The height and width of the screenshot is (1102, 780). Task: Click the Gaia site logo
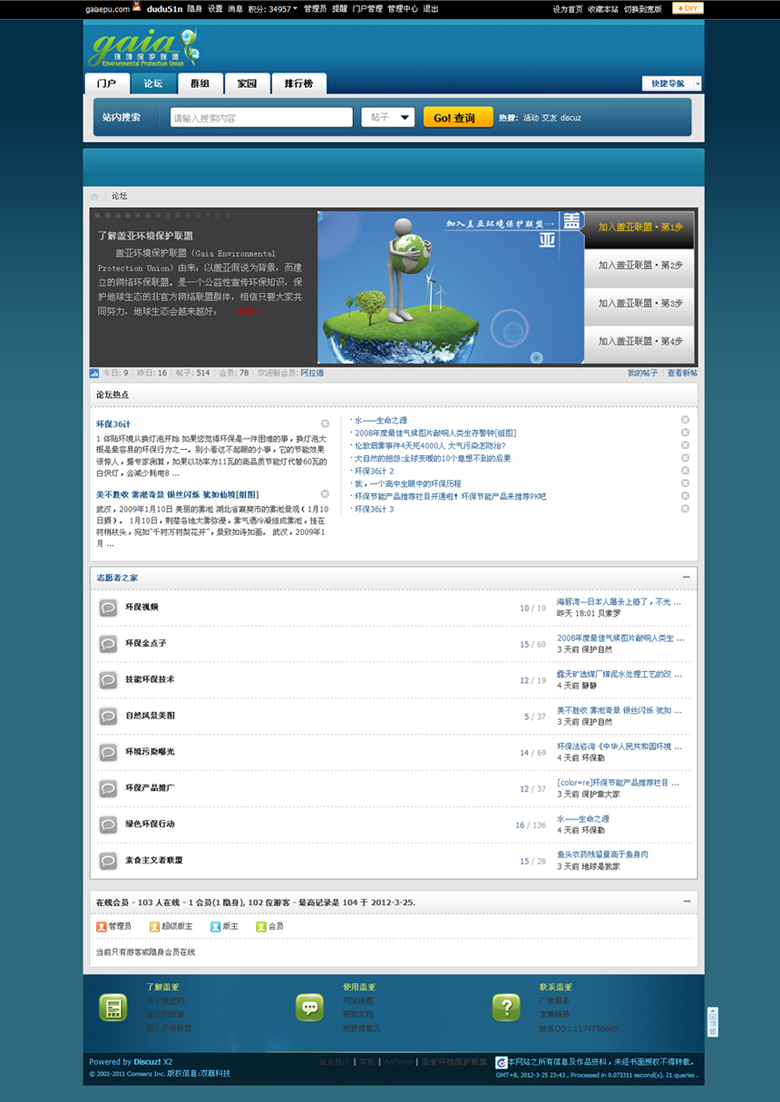143,48
